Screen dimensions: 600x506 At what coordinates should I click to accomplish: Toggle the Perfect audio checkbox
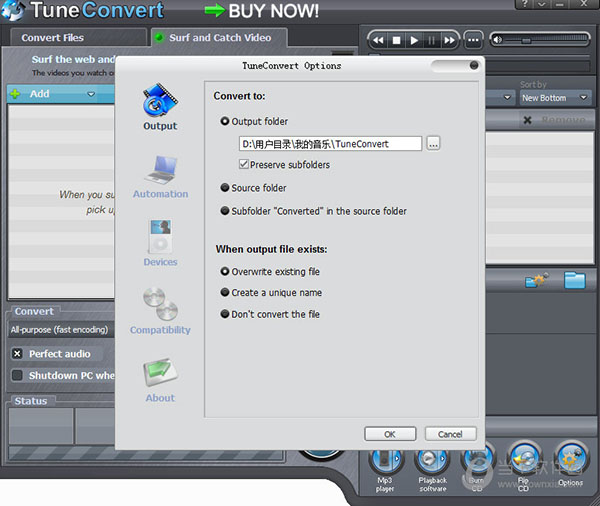coord(17,354)
